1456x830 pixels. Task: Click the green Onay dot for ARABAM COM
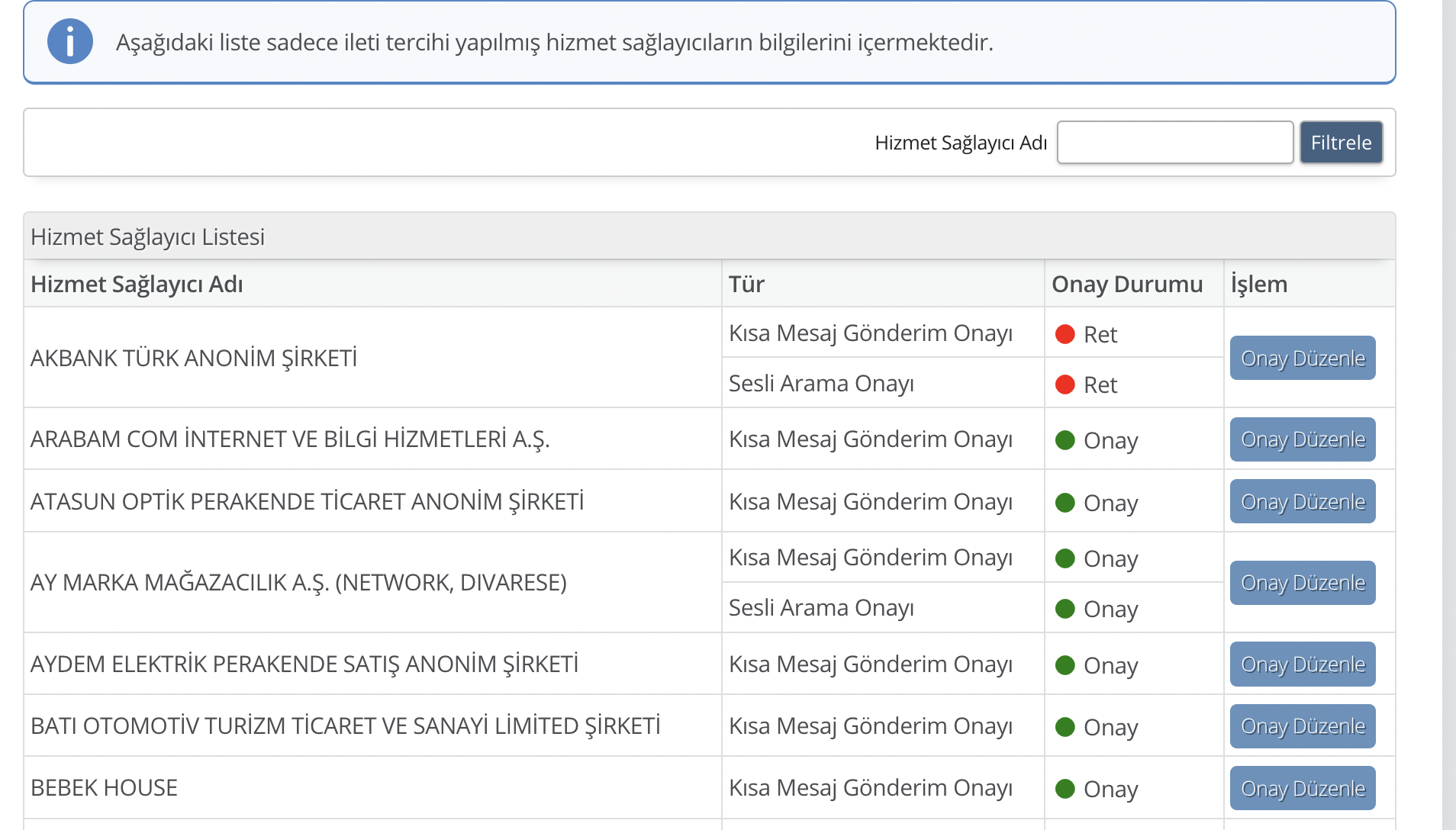[x=1065, y=440]
